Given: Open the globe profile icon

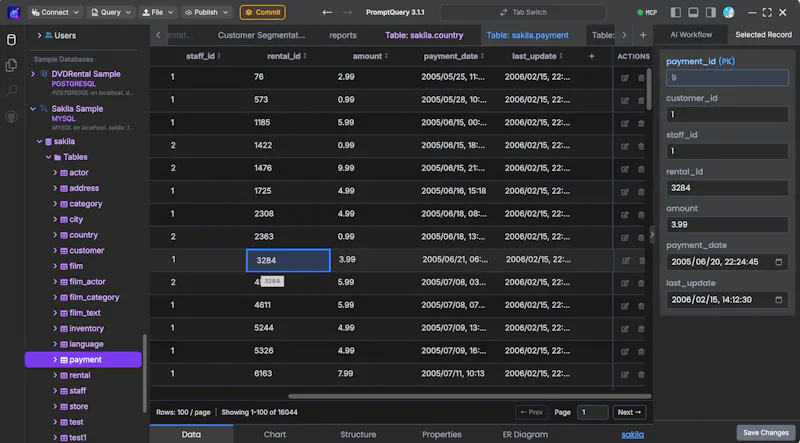Looking at the screenshot, I should (x=729, y=12).
